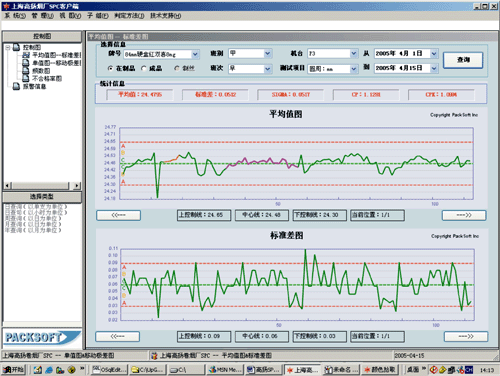Select the 在制品 radio button
The width and height of the screenshot is (500, 376).
click(x=110, y=68)
